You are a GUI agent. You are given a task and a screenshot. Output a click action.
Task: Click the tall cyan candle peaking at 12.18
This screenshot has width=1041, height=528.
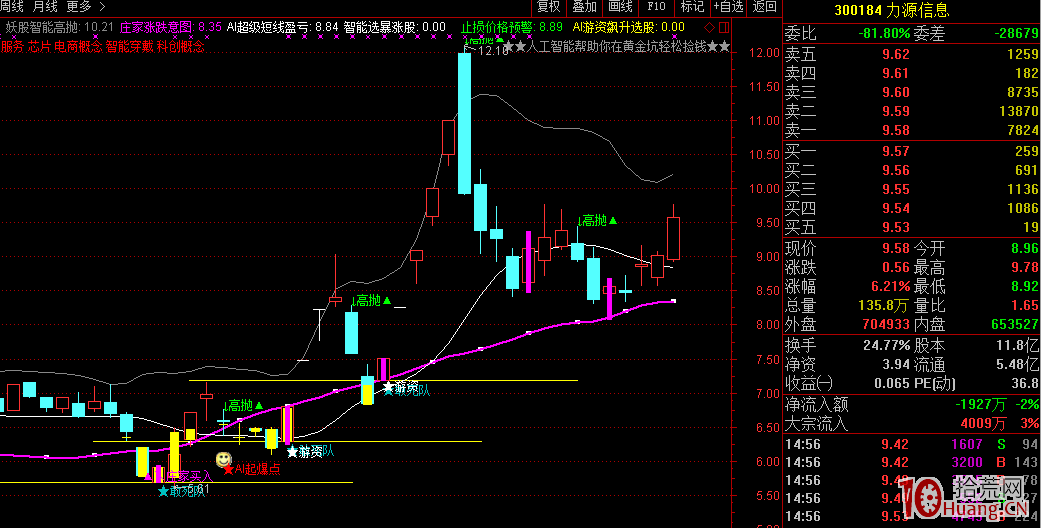[x=464, y=123]
